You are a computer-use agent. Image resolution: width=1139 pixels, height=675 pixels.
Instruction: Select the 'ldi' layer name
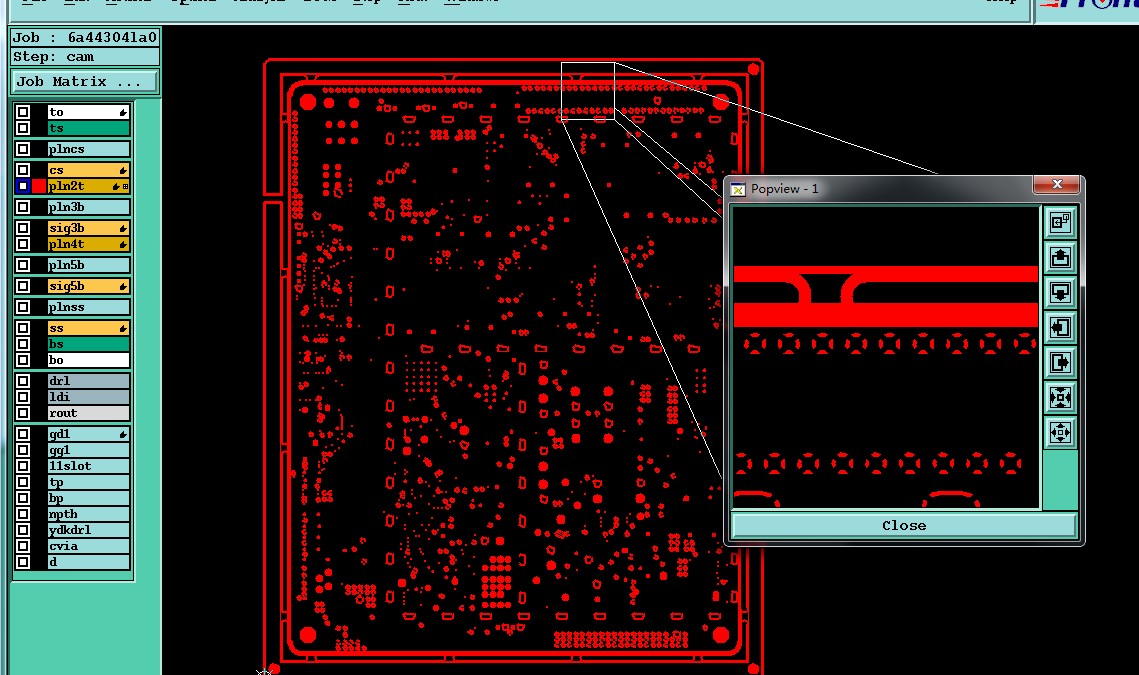coord(89,397)
